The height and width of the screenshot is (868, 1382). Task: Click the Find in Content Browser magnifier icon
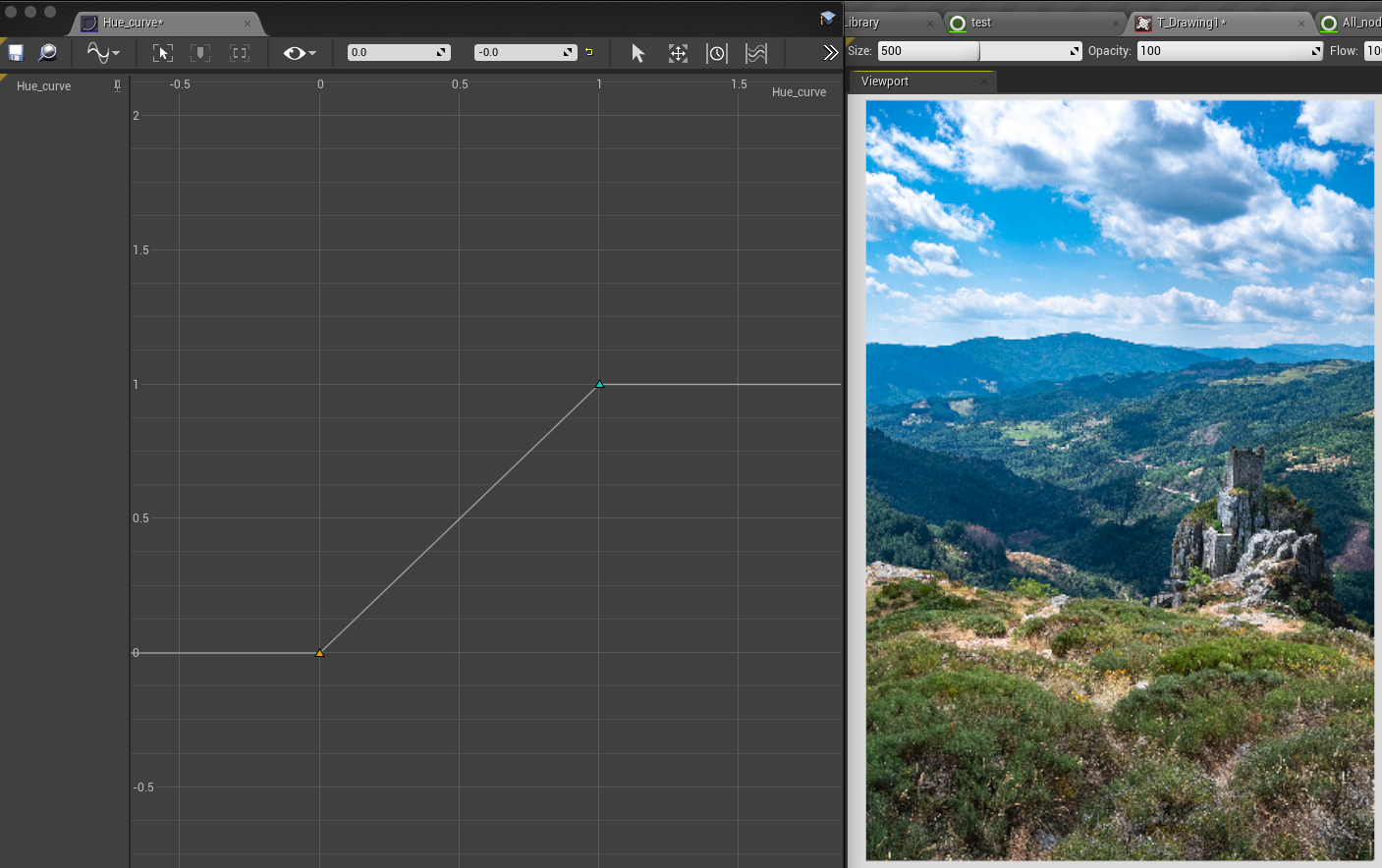click(47, 52)
